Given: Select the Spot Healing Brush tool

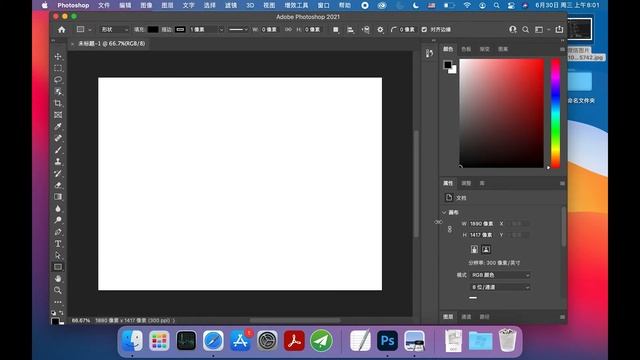Looking at the screenshot, I should pyautogui.click(x=58, y=138).
